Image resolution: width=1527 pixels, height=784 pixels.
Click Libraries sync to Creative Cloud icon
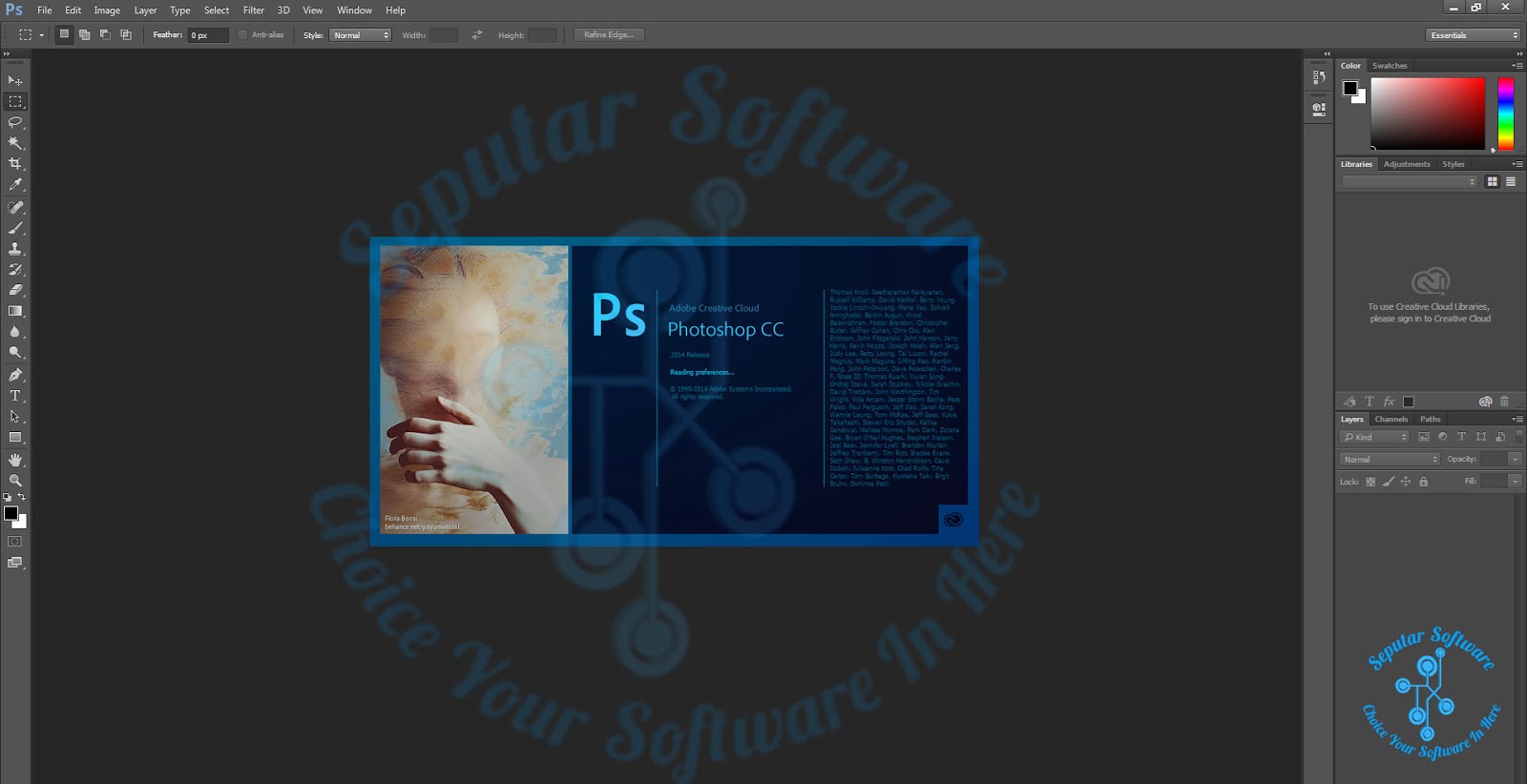click(x=1485, y=402)
